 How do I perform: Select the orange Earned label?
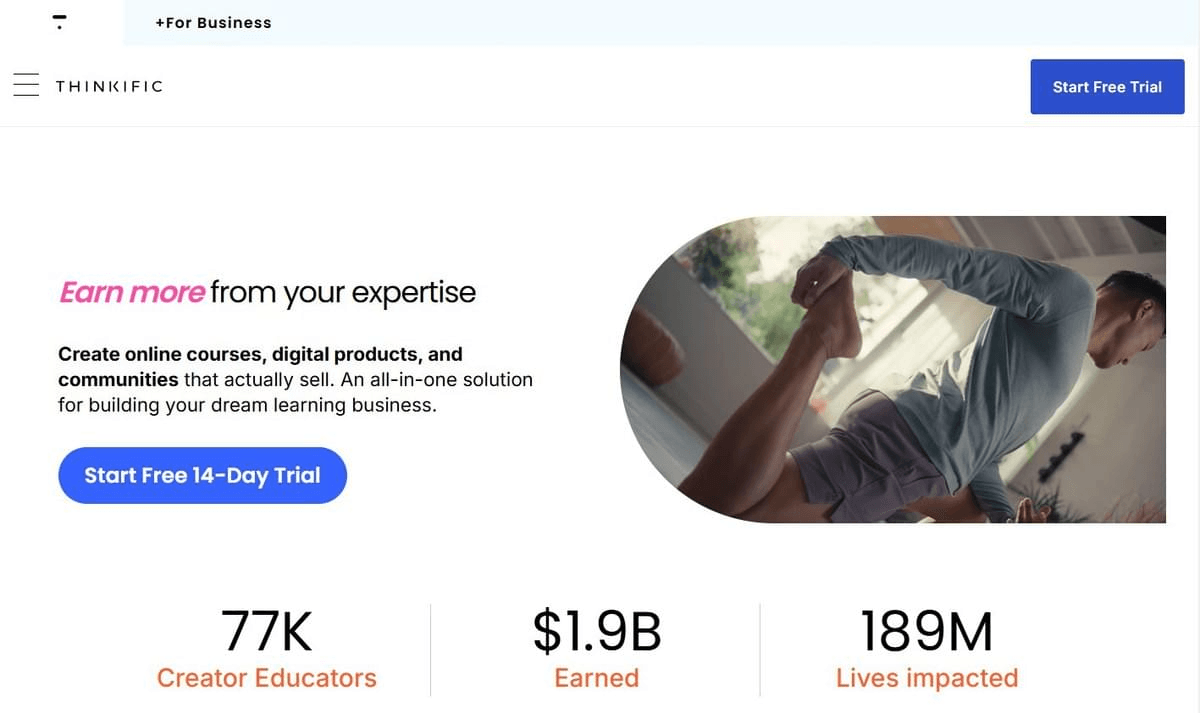tap(597, 678)
